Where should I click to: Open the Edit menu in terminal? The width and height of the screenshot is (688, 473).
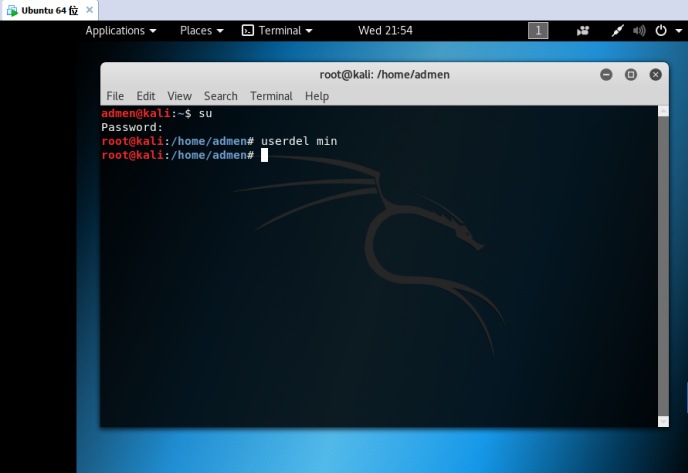tap(146, 96)
